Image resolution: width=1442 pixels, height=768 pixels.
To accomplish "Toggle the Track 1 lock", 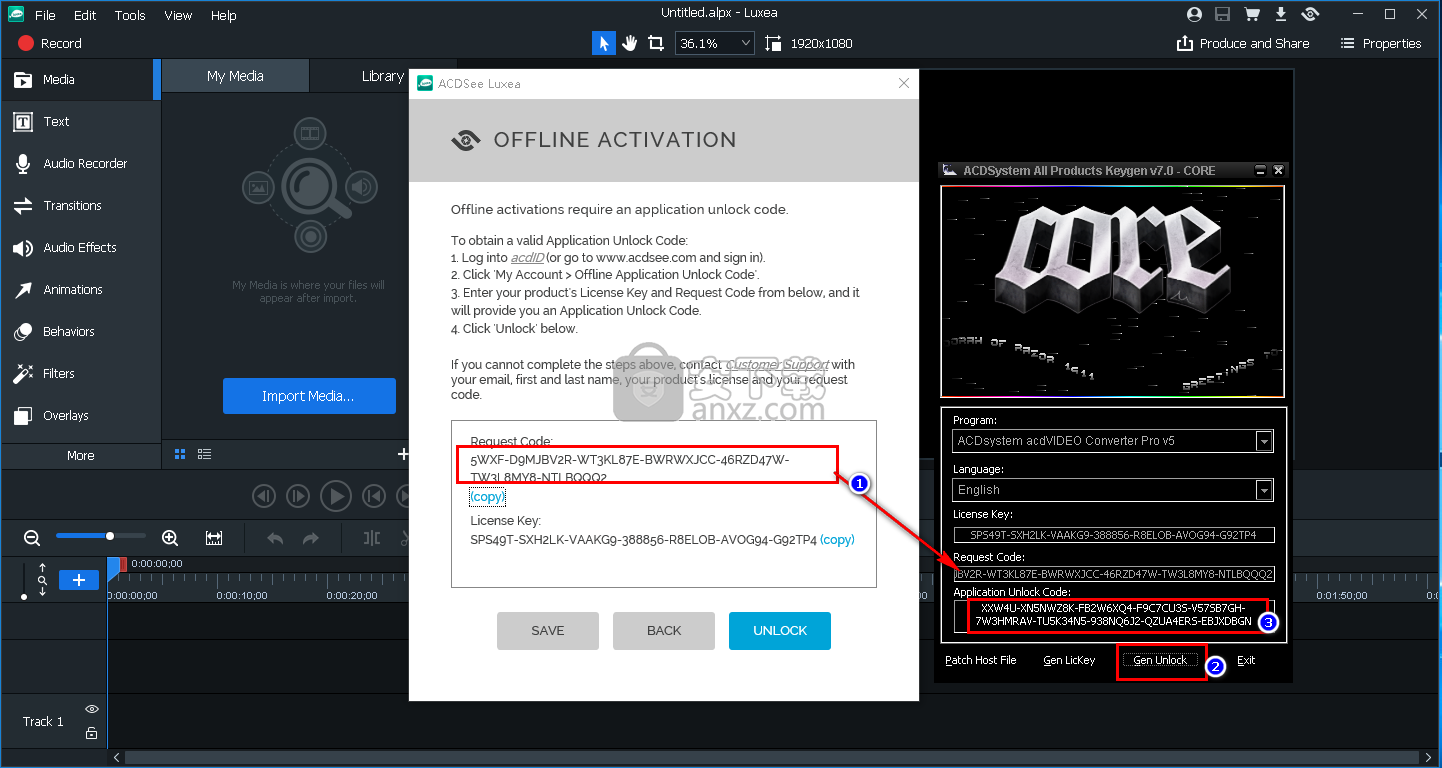I will [x=91, y=733].
